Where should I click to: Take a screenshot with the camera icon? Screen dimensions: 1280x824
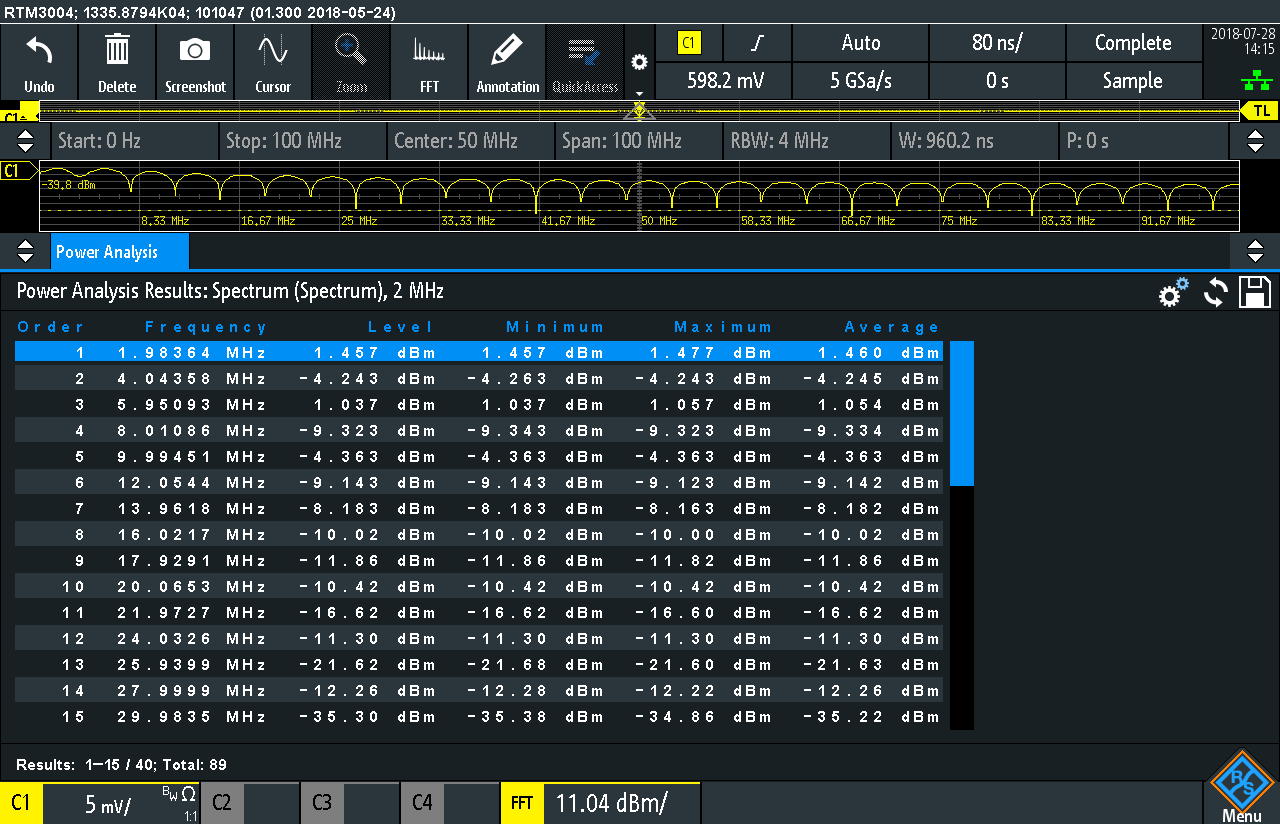point(195,60)
